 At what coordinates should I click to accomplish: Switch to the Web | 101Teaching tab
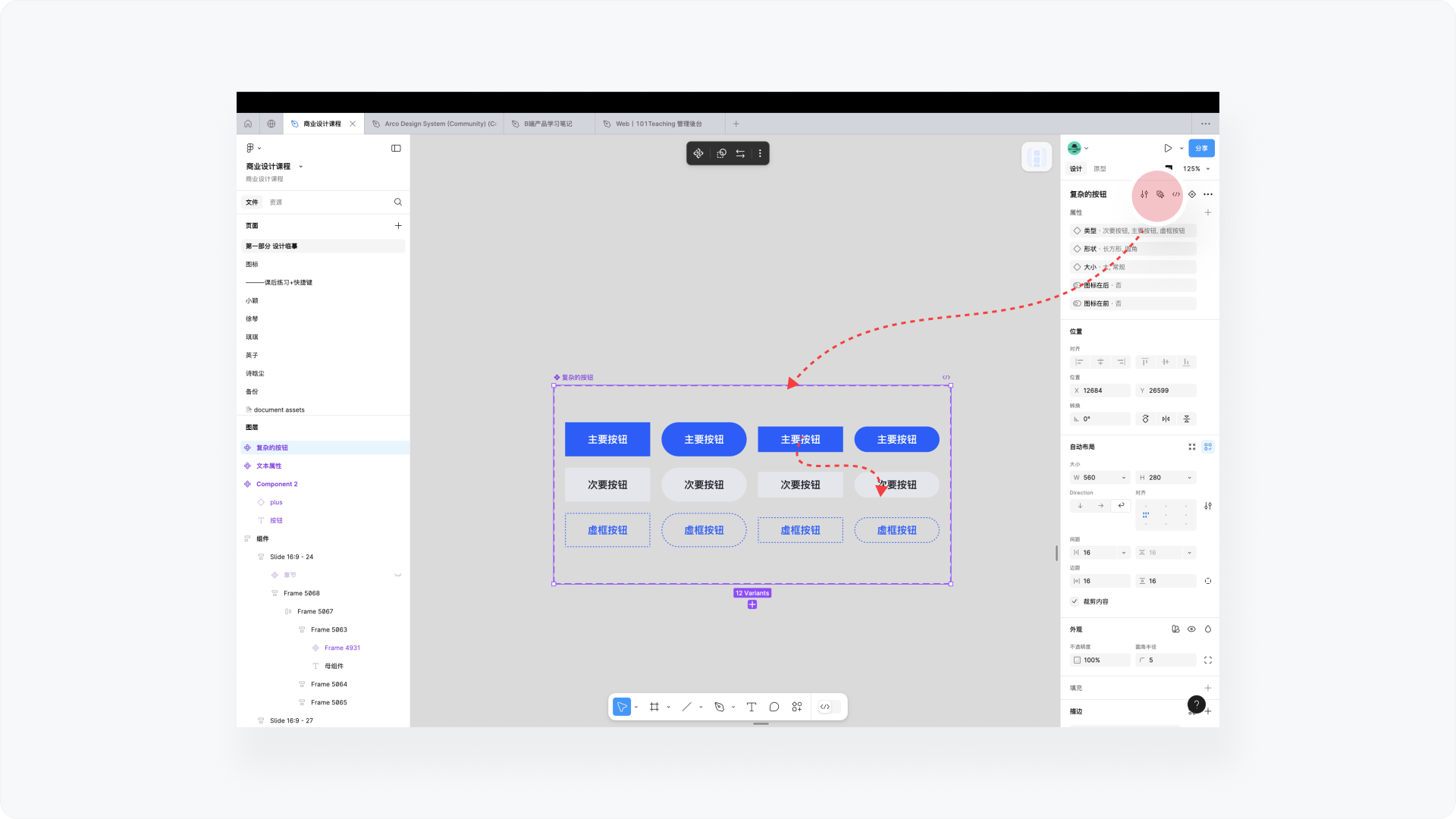pos(660,124)
